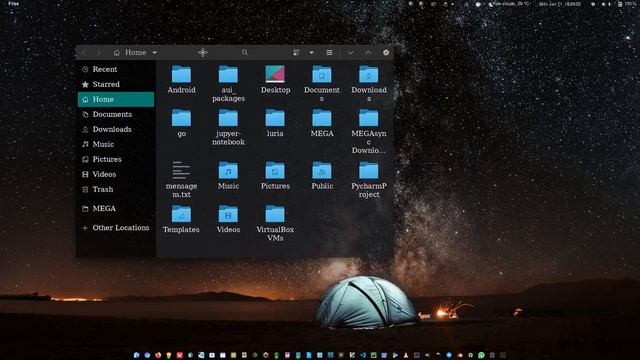The width and height of the screenshot is (640, 360).
Task: Select Starred in the sidebar
Action: tap(116, 84)
